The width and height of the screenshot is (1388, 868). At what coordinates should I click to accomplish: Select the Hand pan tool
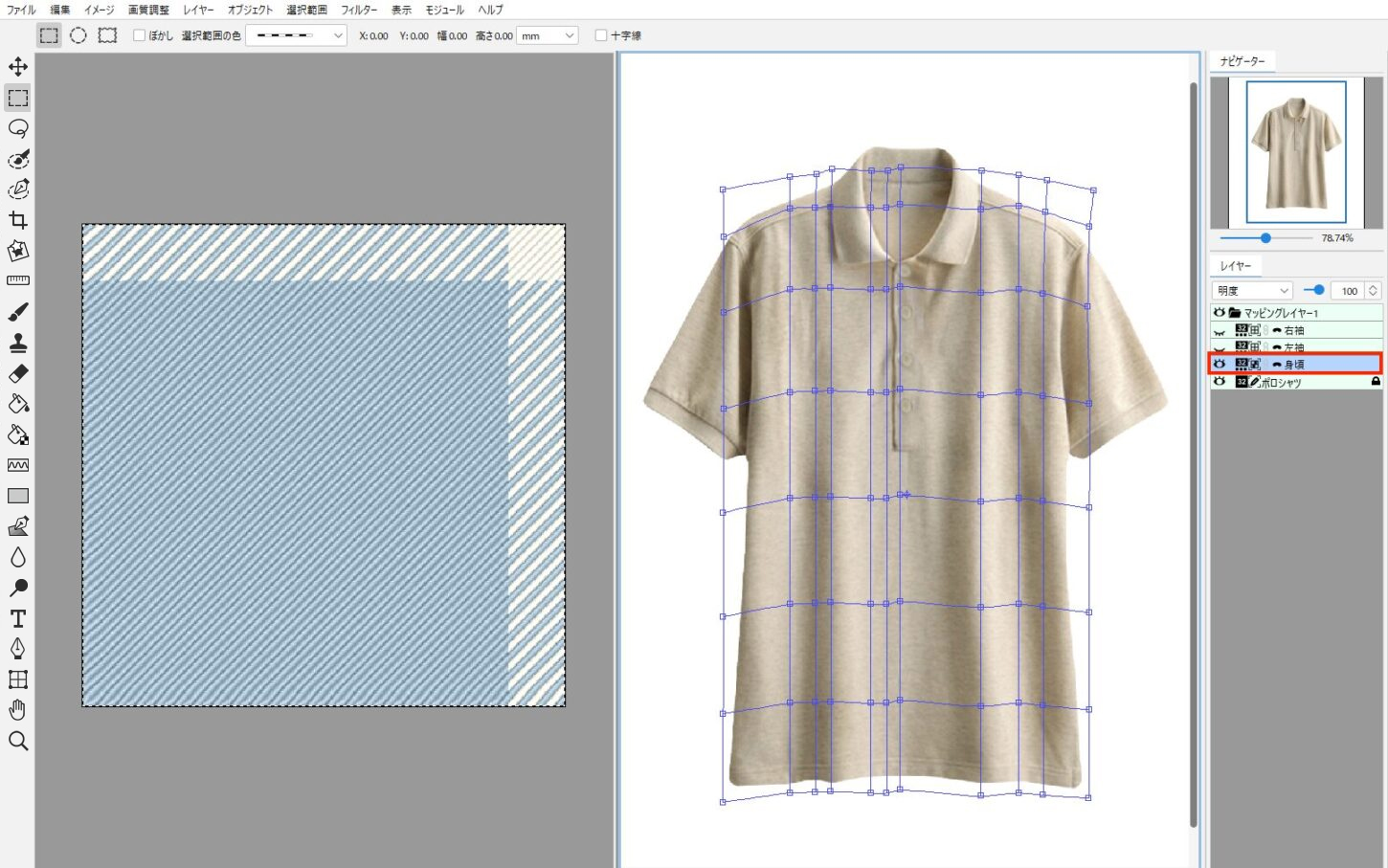[18, 710]
